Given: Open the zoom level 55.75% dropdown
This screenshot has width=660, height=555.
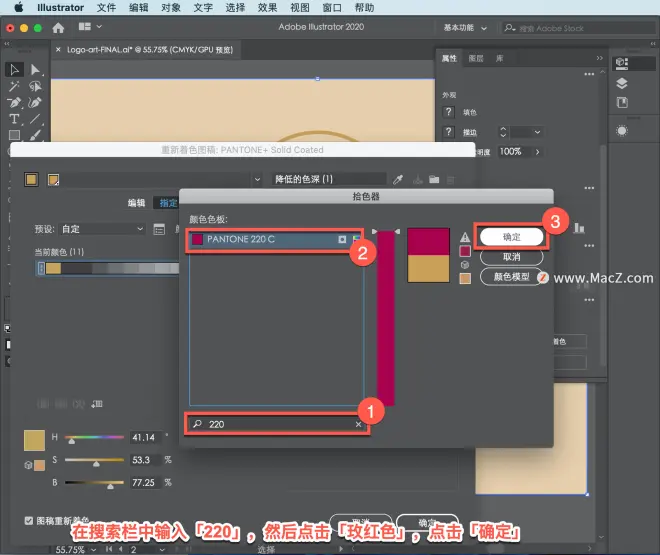Looking at the screenshot, I should 93,550.
